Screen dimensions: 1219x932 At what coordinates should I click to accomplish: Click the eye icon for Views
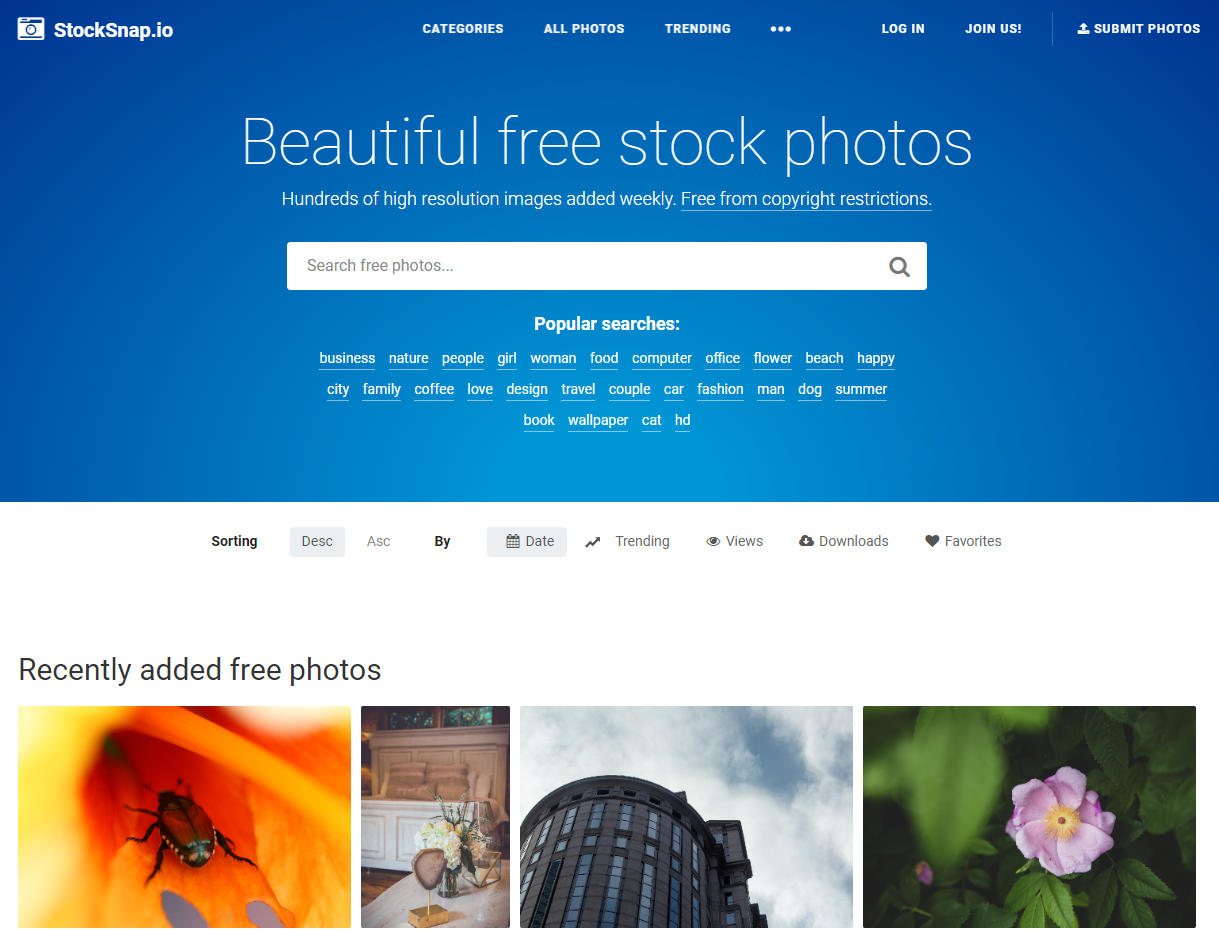click(714, 541)
